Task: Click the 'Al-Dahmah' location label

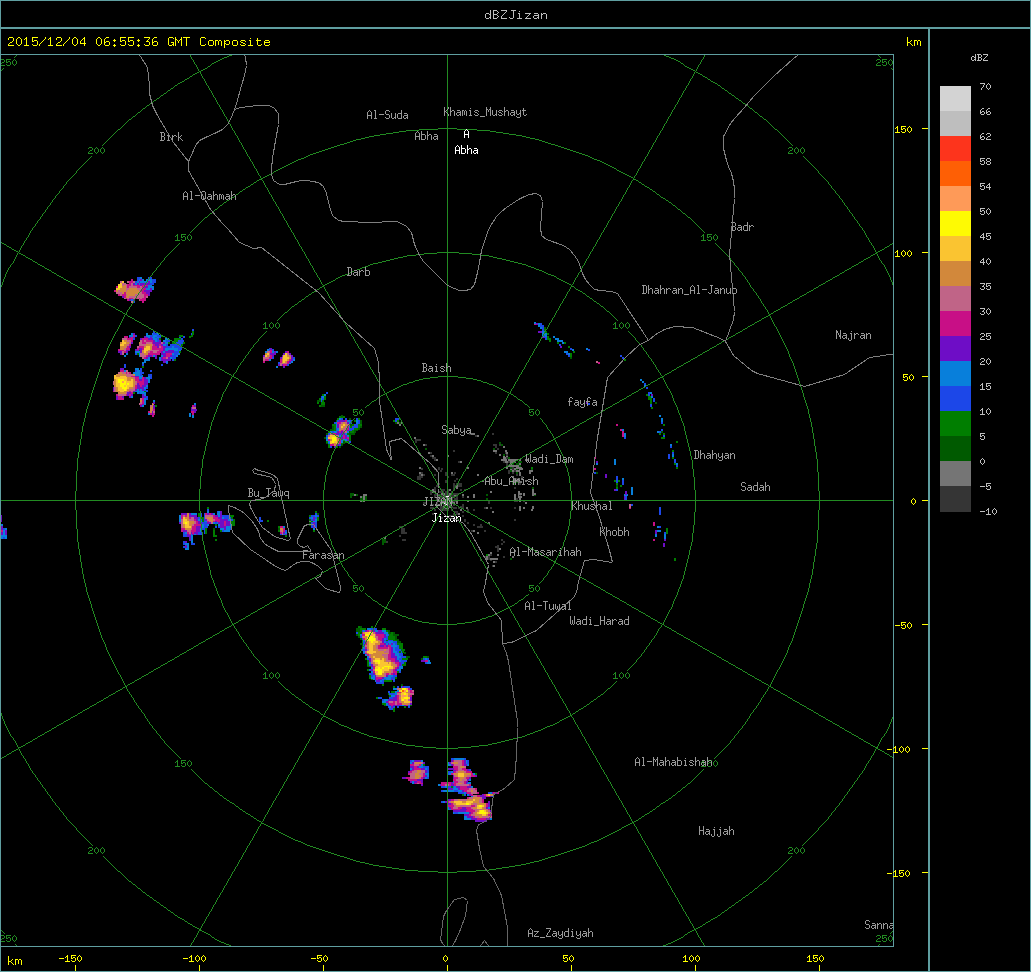Action: click(x=209, y=196)
